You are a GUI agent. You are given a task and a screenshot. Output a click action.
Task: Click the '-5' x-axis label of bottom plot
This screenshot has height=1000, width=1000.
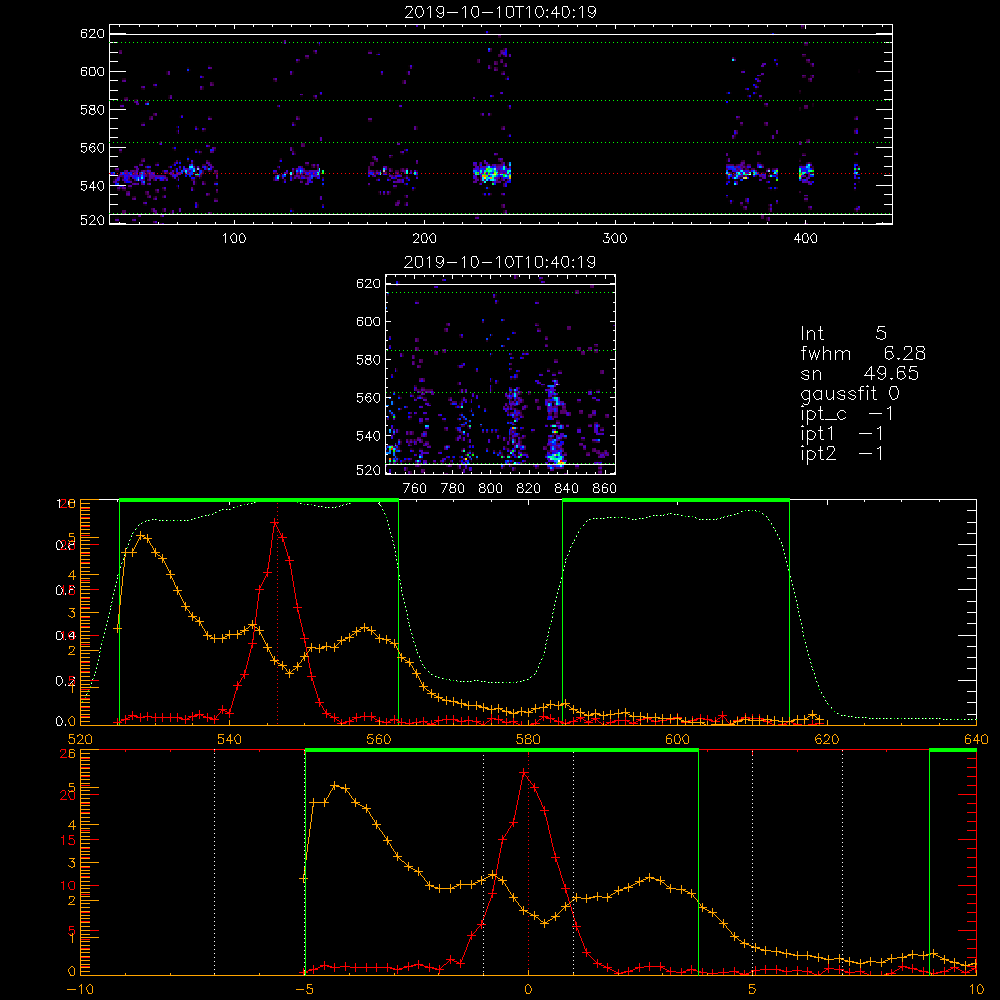304,990
